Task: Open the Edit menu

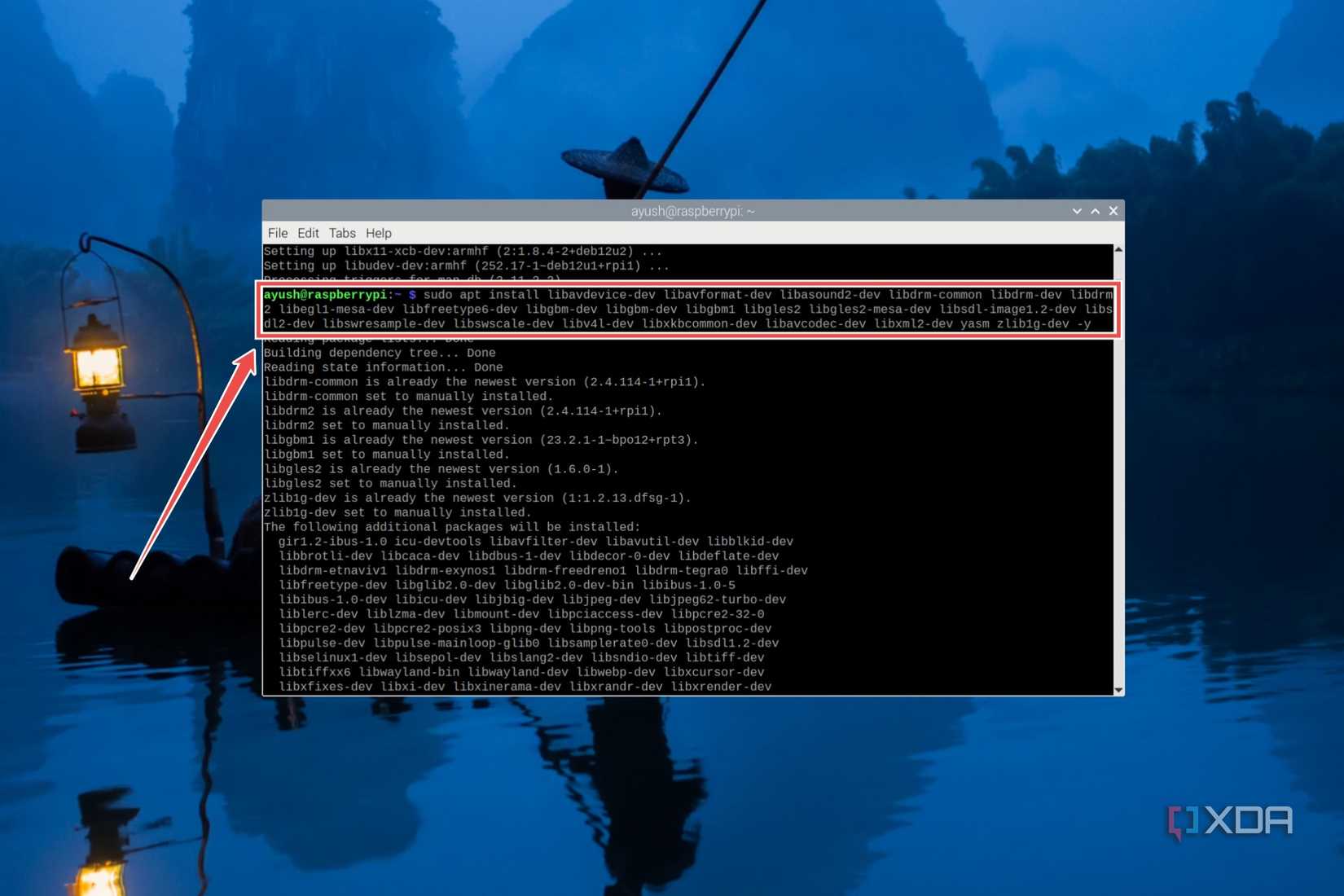Action: click(308, 233)
